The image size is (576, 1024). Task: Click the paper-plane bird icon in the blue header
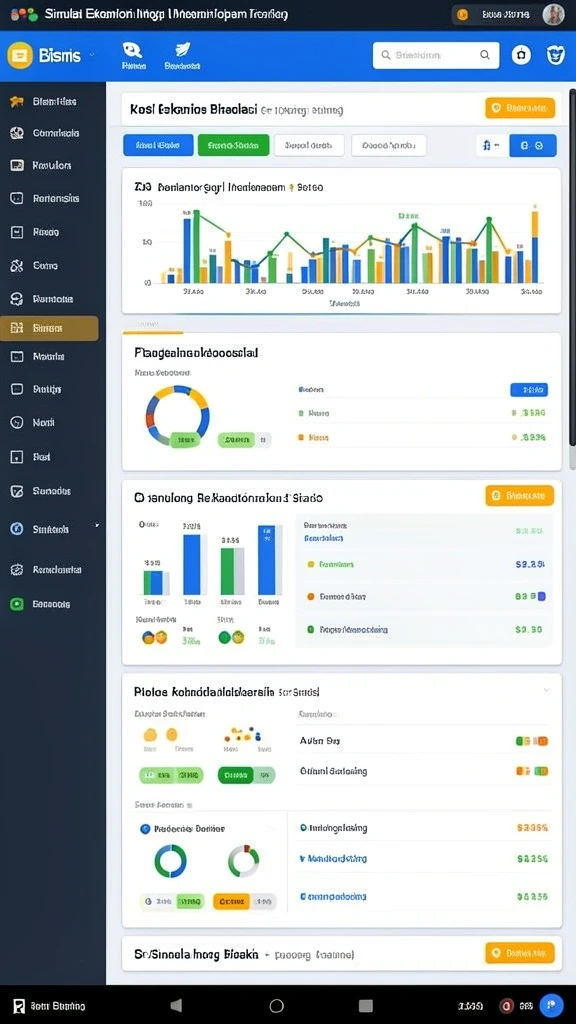tap(182, 50)
